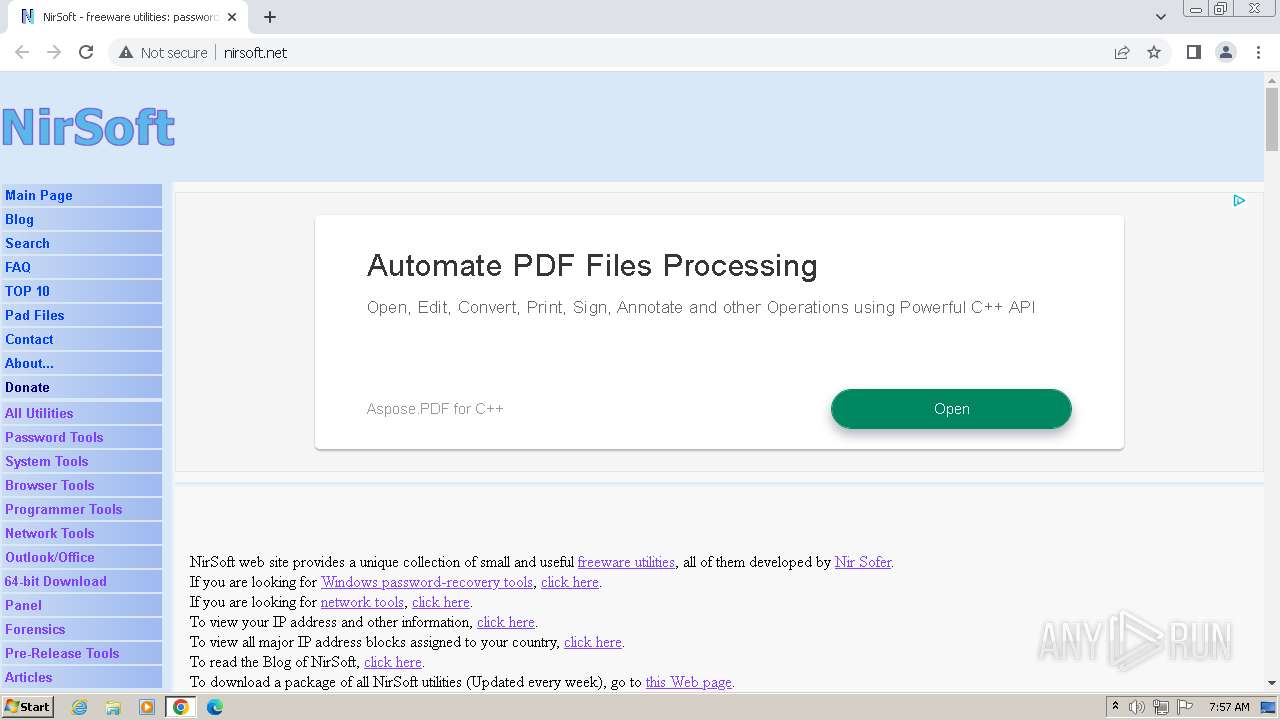Click here link for IP address info
This screenshot has width=1280, height=720.
coord(506,622)
